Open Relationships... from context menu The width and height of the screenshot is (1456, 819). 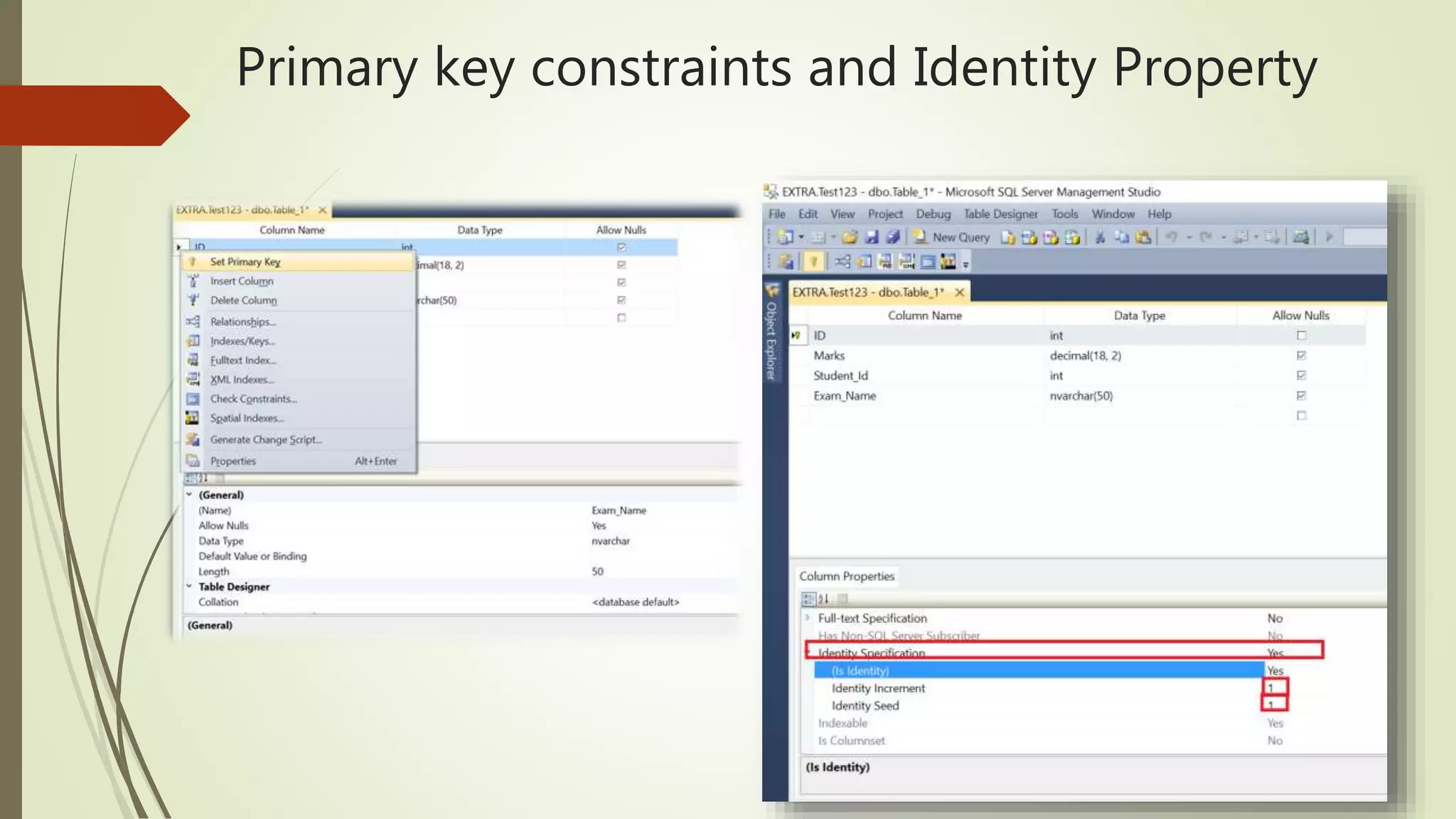[x=298, y=321]
